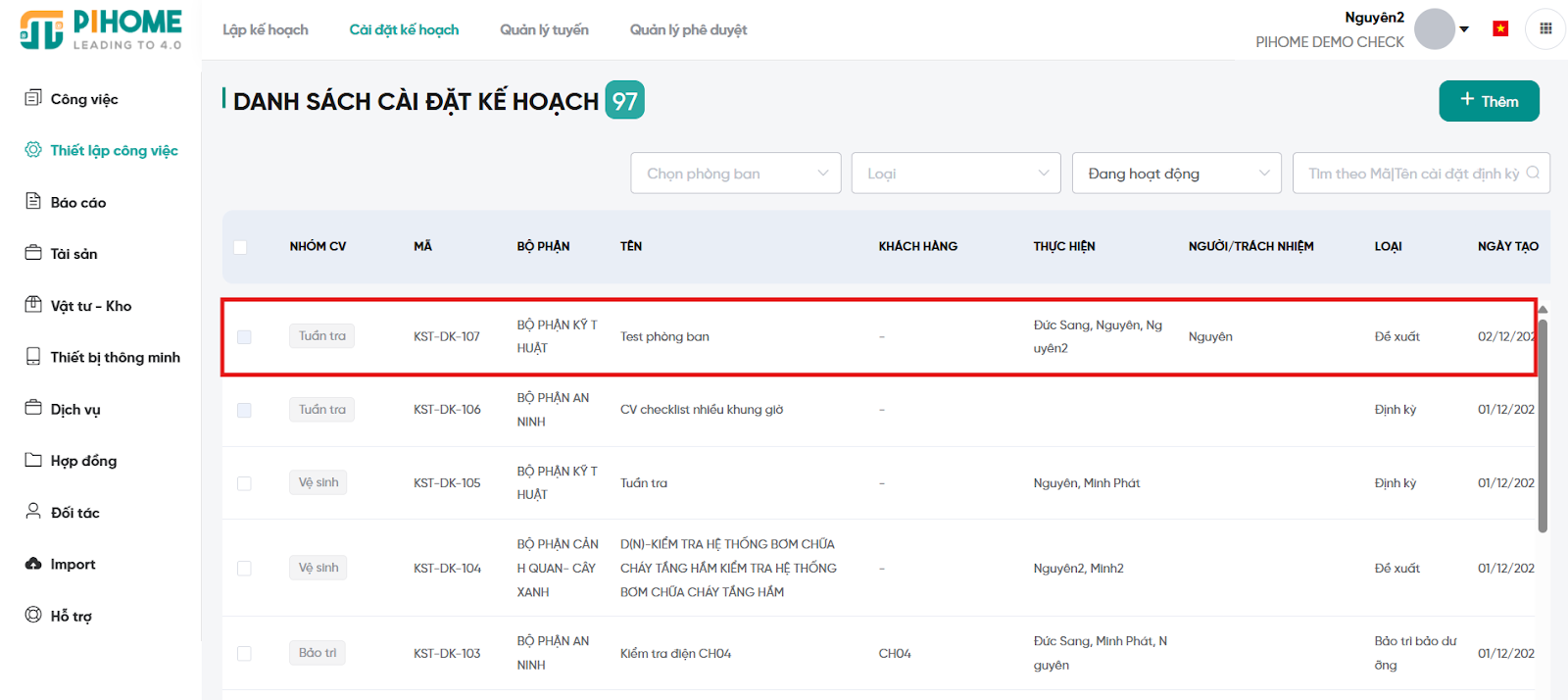Image resolution: width=1568 pixels, height=700 pixels.
Task: Expand the Chọn phòng ban dropdown
Action: pos(736,174)
